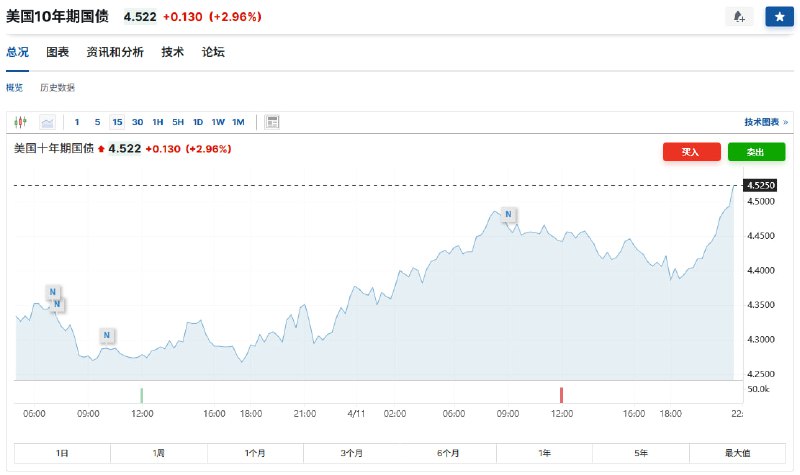Select the 1D chart interval
This screenshot has height=475, width=800.
pos(198,122)
